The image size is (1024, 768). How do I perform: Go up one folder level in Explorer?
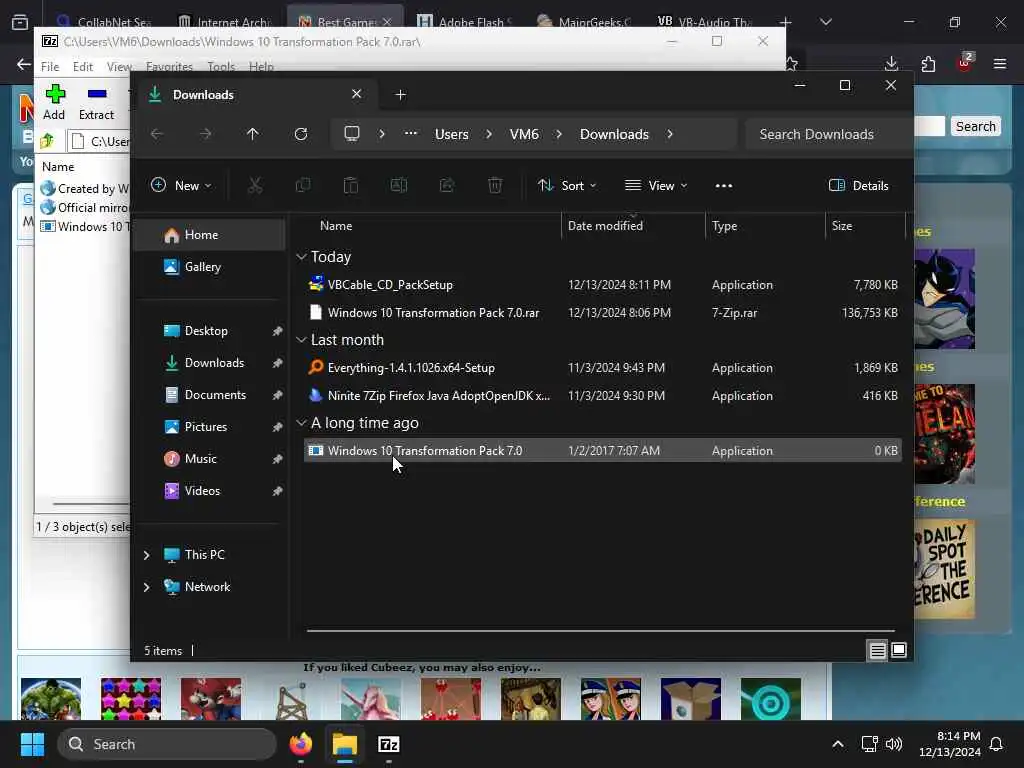click(x=253, y=134)
